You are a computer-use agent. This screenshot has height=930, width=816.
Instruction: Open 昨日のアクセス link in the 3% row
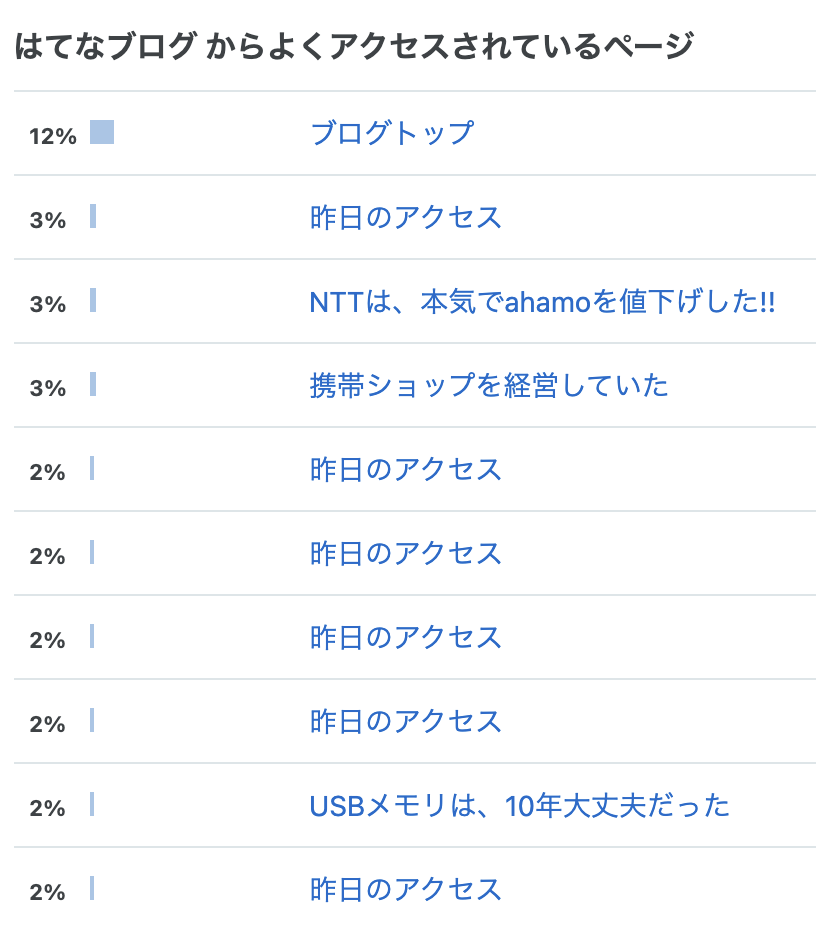(x=406, y=217)
